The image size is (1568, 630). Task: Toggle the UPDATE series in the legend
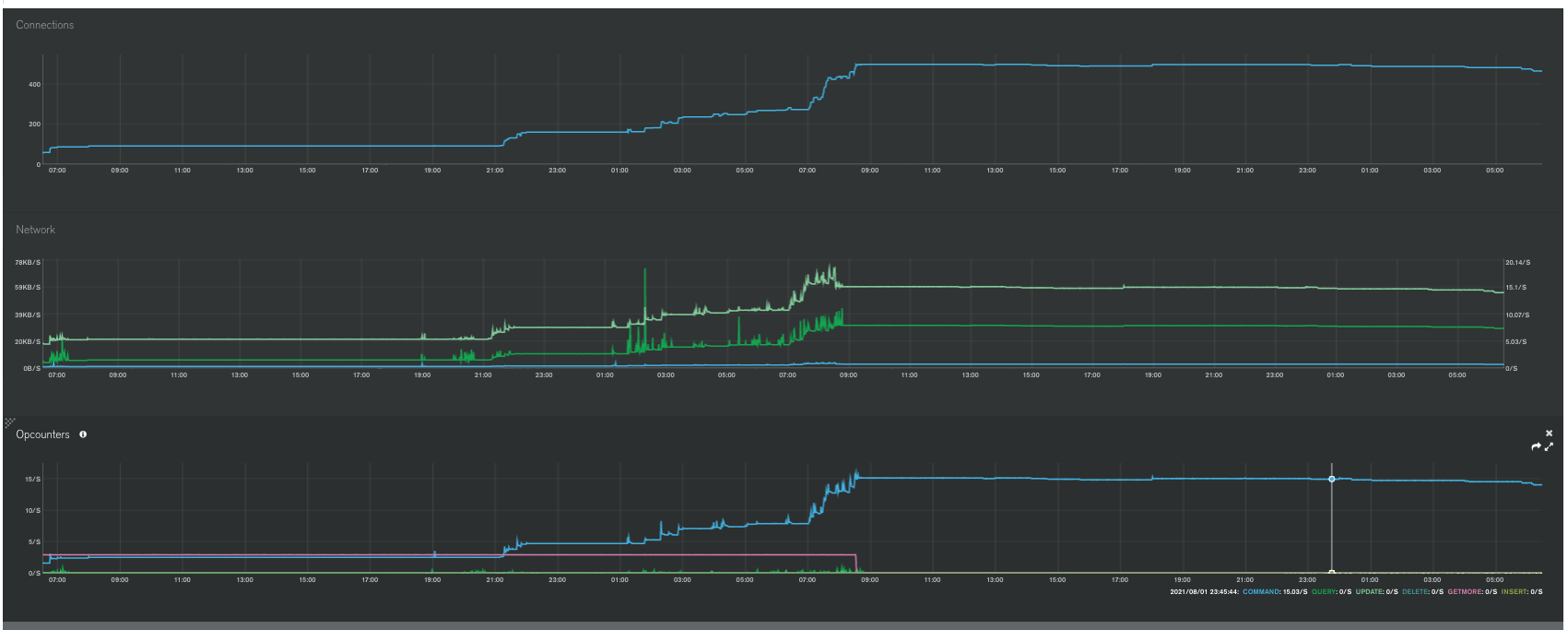click(1369, 591)
